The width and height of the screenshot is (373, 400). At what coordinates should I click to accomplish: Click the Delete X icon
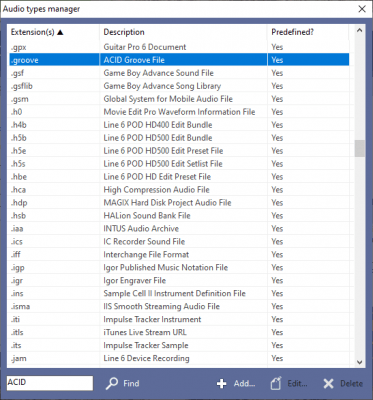[x=328, y=384]
